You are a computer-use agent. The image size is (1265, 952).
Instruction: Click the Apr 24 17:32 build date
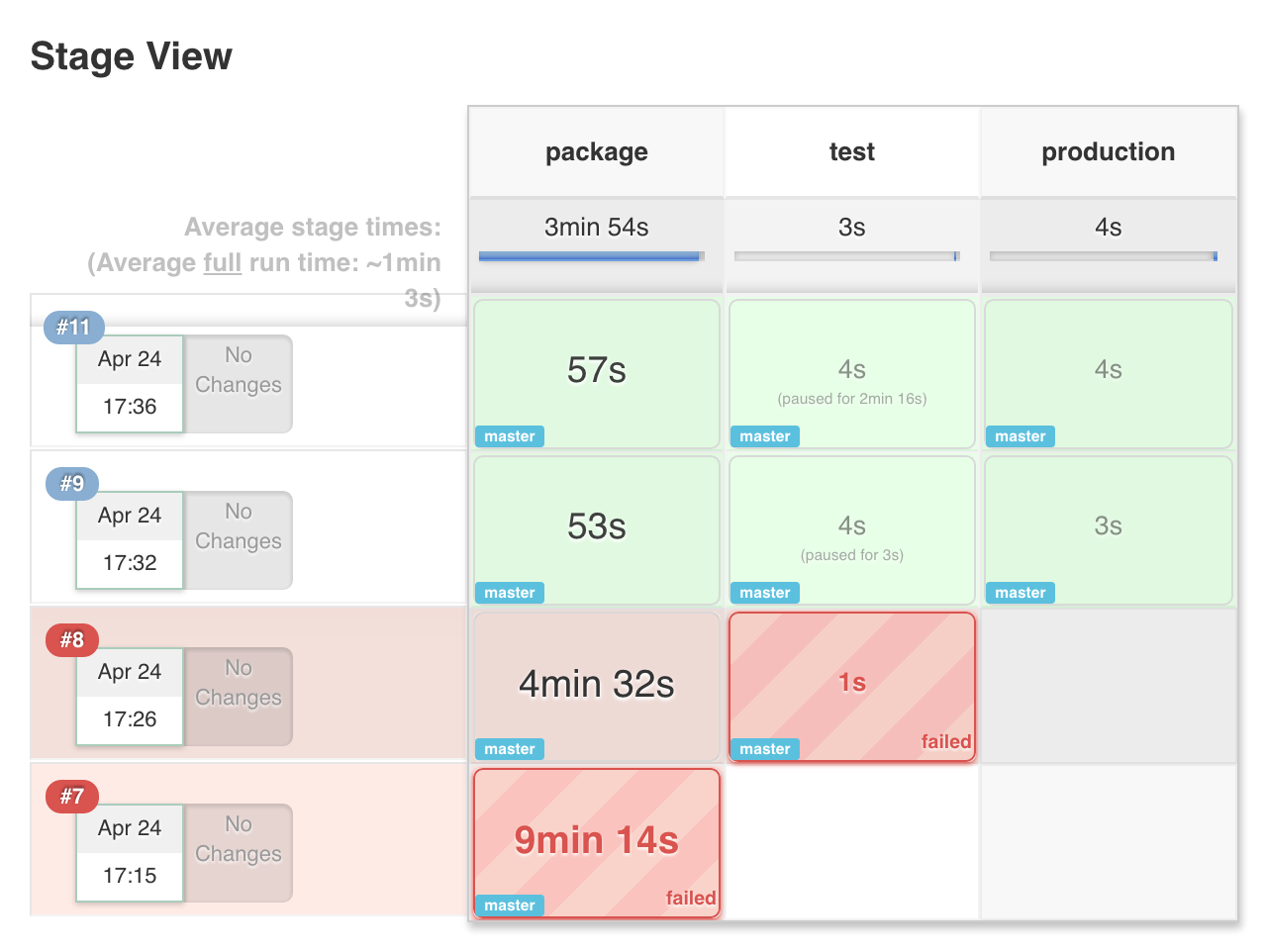130,539
